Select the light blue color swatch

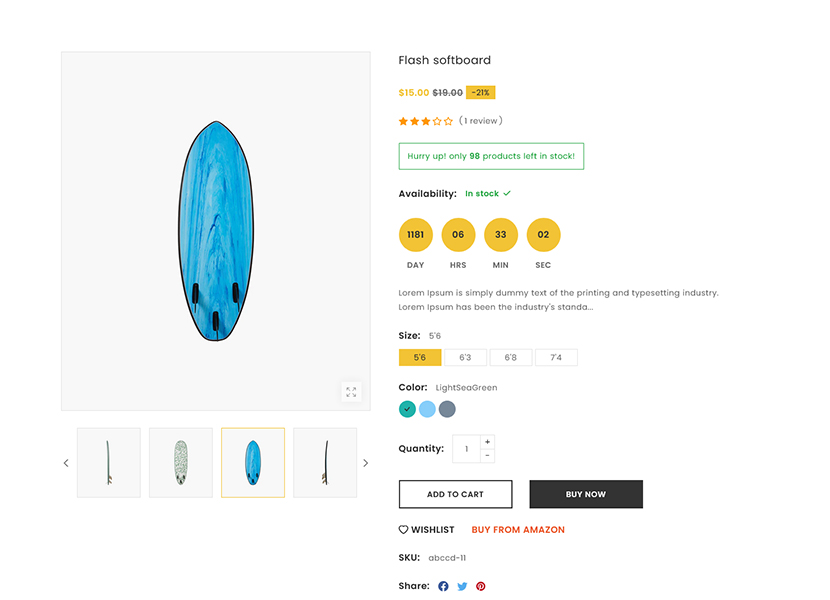(427, 409)
